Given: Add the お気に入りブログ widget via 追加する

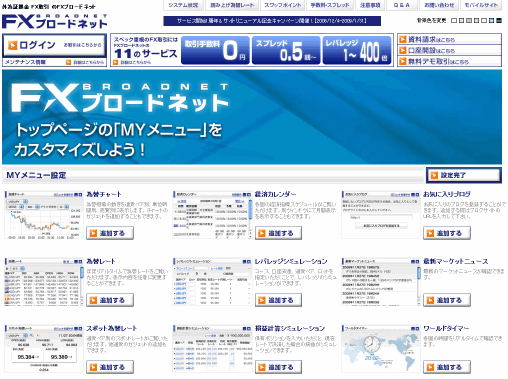Looking at the screenshot, I should [x=447, y=233].
